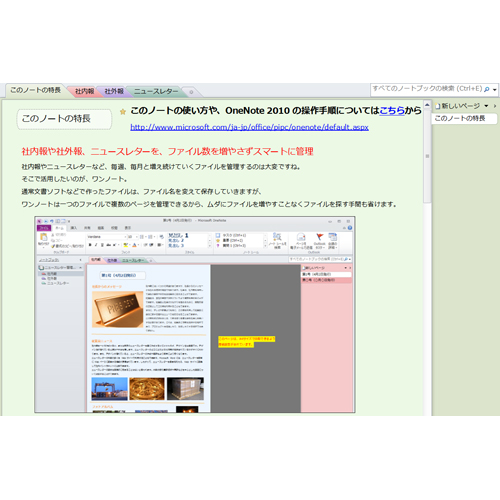Click the line そこで活用したいのが、ワンノート。
Screen dimensions: 500x500
click(x=74, y=179)
